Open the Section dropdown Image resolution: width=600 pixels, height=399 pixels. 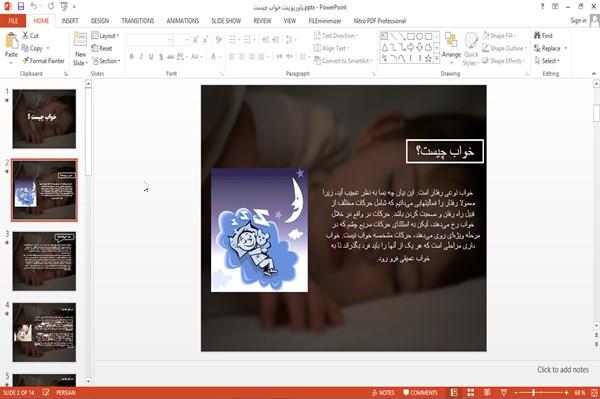(x=106, y=61)
